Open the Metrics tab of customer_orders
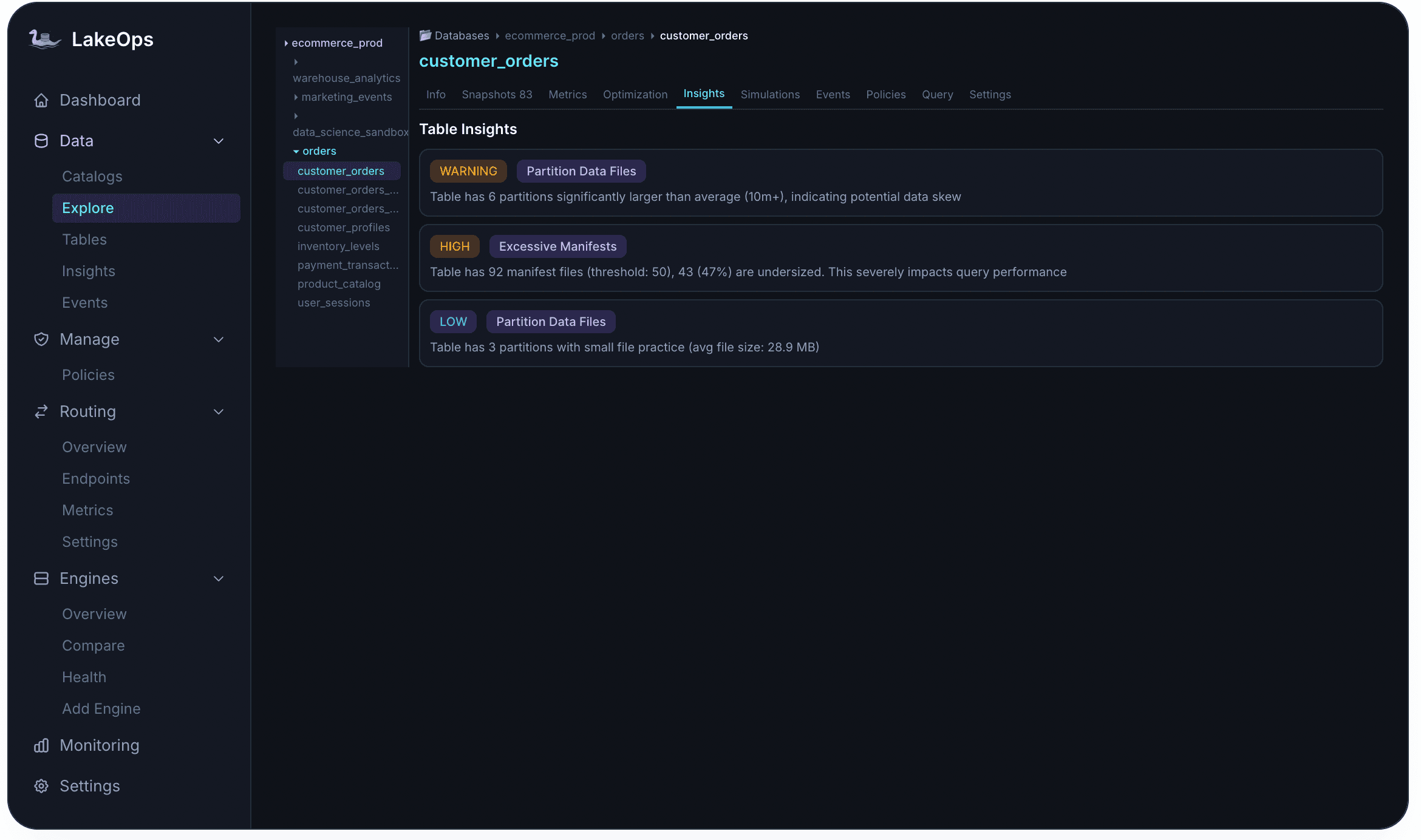 click(568, 95)
